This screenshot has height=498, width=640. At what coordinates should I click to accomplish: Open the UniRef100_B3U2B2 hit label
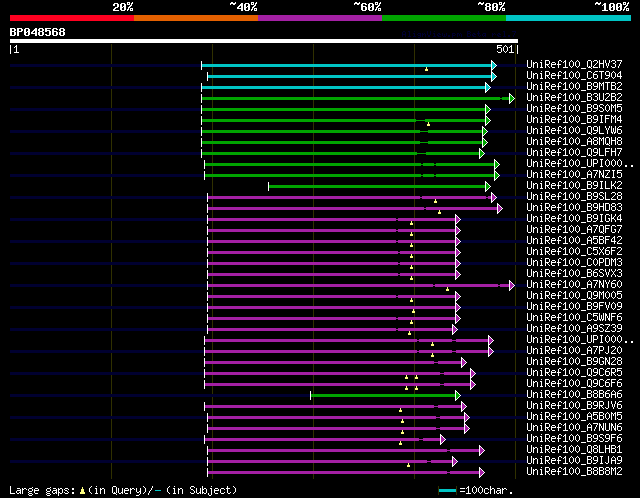click(574, 97)
